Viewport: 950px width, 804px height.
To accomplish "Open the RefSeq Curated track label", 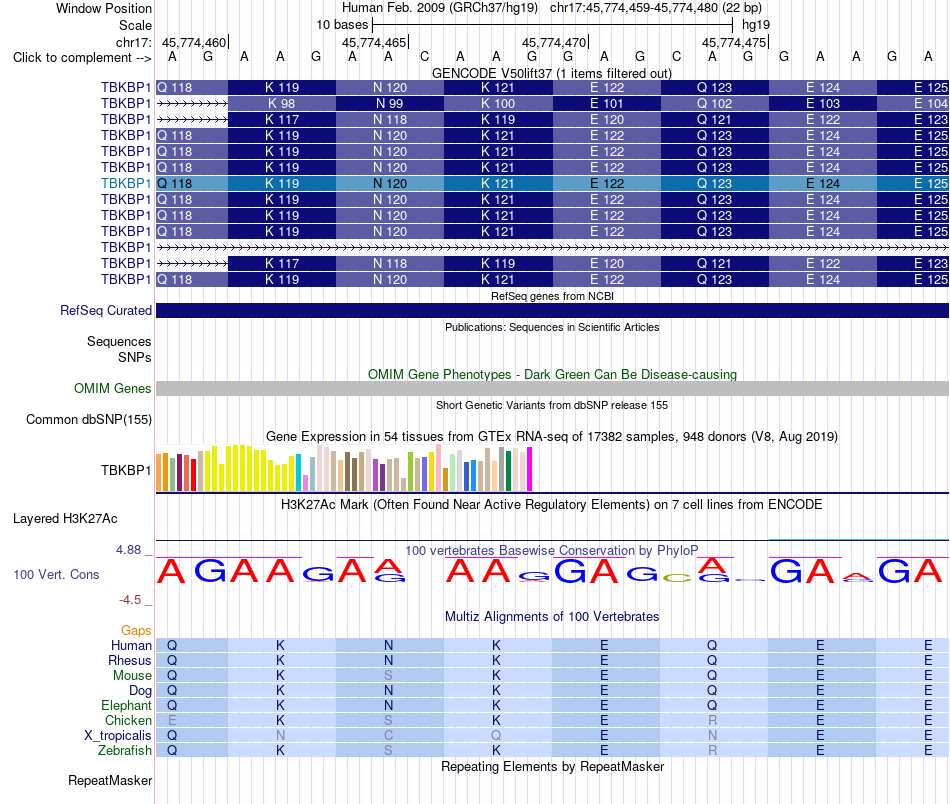I will pyautogui.click(x=105, y=310).
